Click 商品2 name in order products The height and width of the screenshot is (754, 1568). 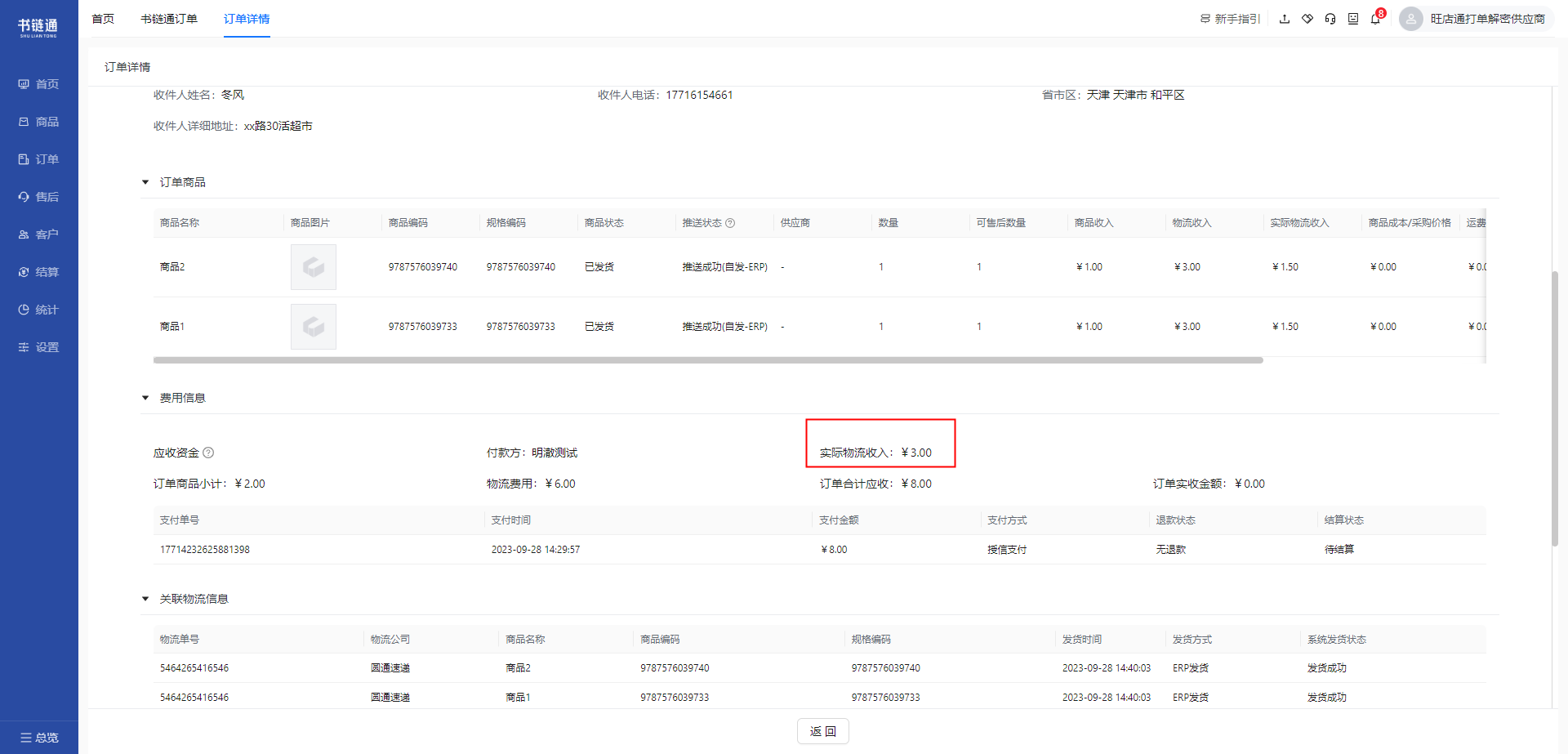pos(172,267)
